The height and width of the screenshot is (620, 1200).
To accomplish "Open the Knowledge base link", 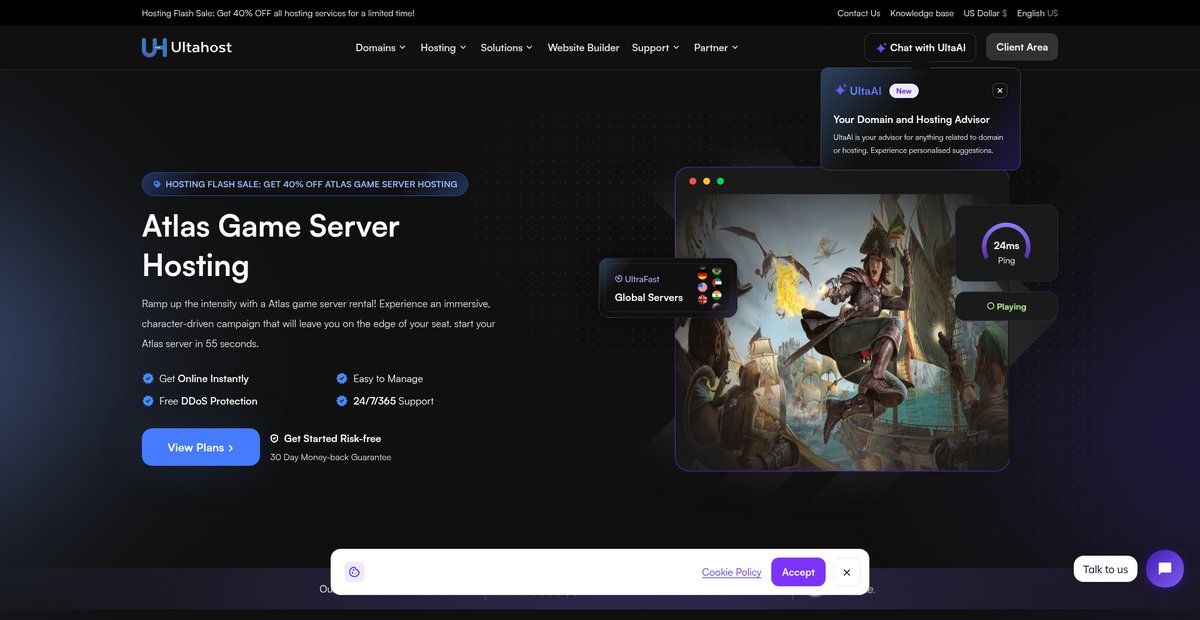I will point(922,13).
